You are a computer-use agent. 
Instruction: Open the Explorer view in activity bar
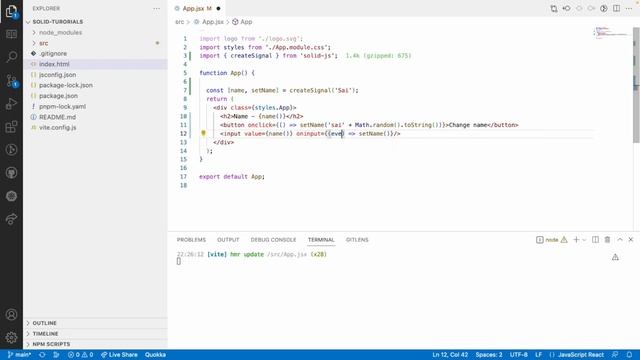(x=11, y=11)
